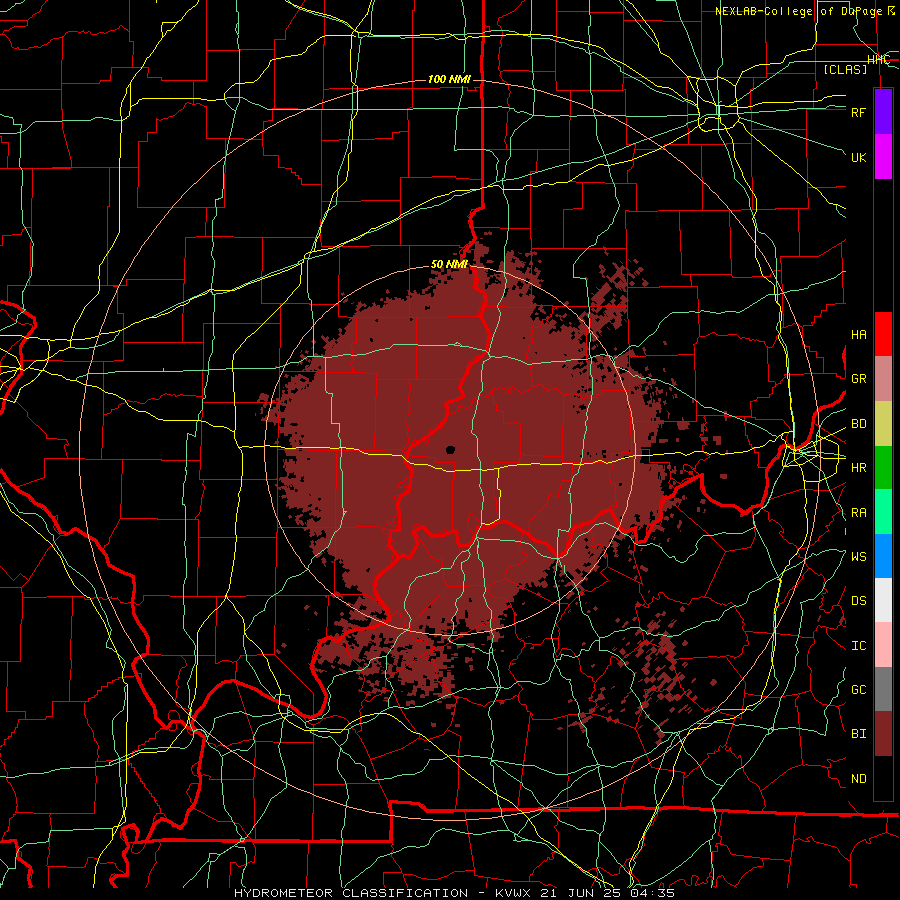Click the '04:35' timestamp
This screenshot has height=900, width=900.
pos(655,893)
